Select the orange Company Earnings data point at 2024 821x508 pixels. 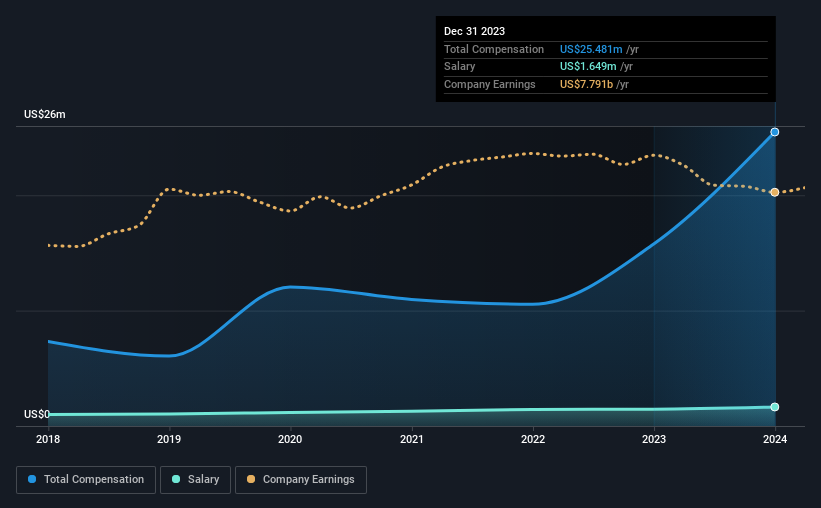point(775,192)
